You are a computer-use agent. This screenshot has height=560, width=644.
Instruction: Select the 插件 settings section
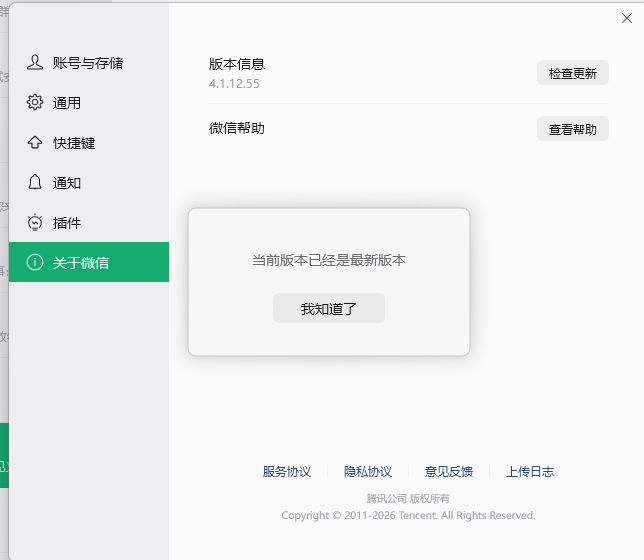click(x=89, y=223)
